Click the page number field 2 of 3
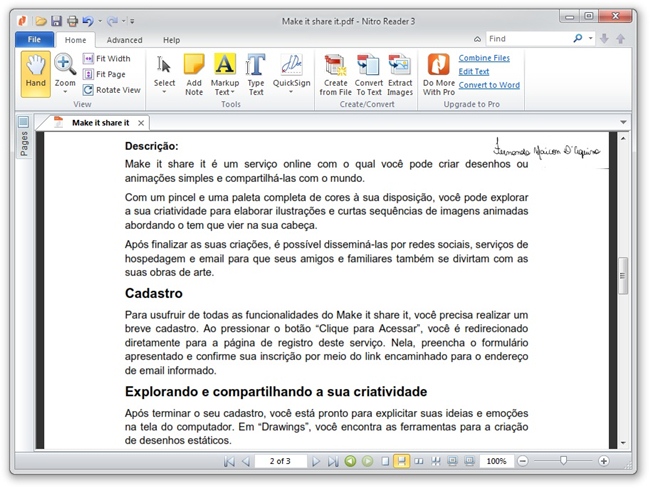The height and width of the screenshot is (488, 650). tap(281, 461)
